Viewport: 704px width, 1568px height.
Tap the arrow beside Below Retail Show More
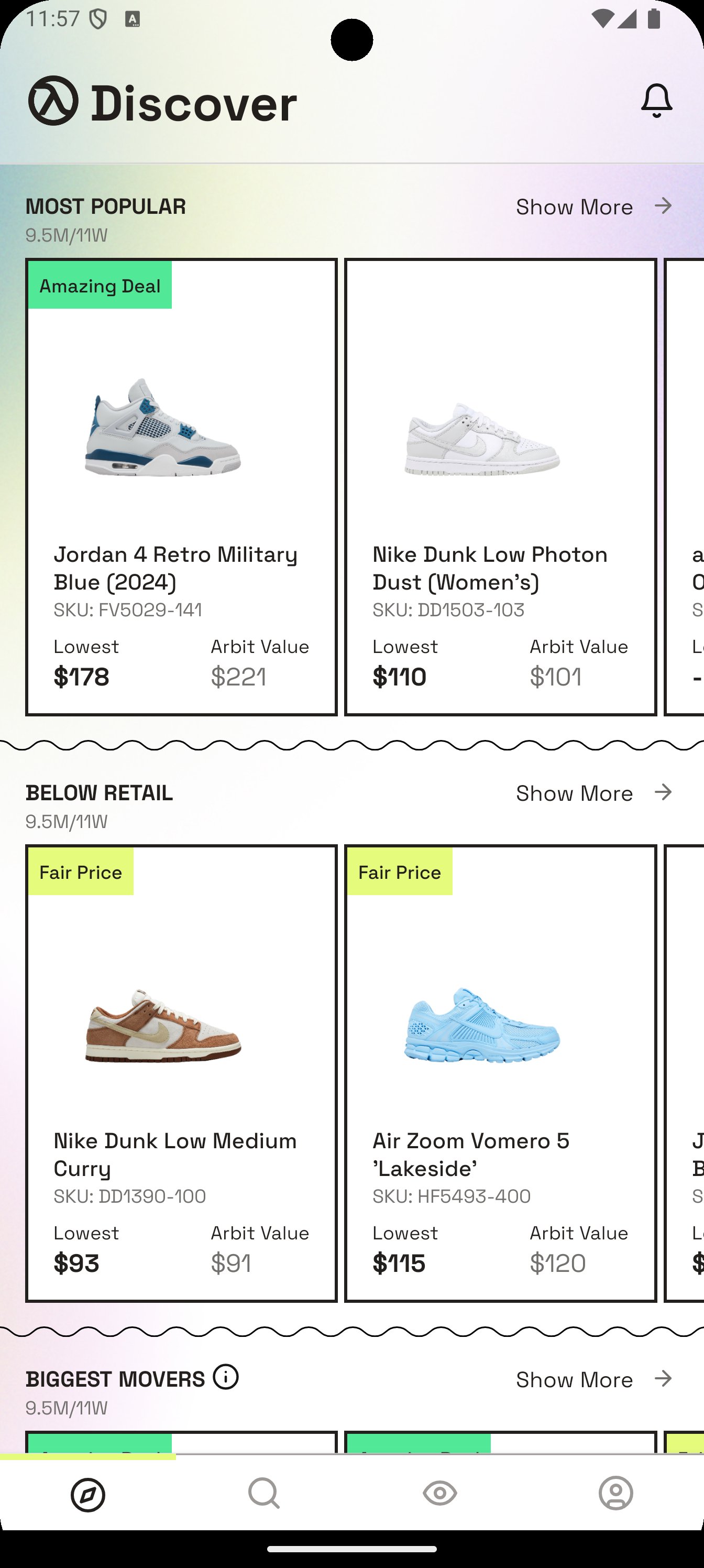(x=663, y=792)
